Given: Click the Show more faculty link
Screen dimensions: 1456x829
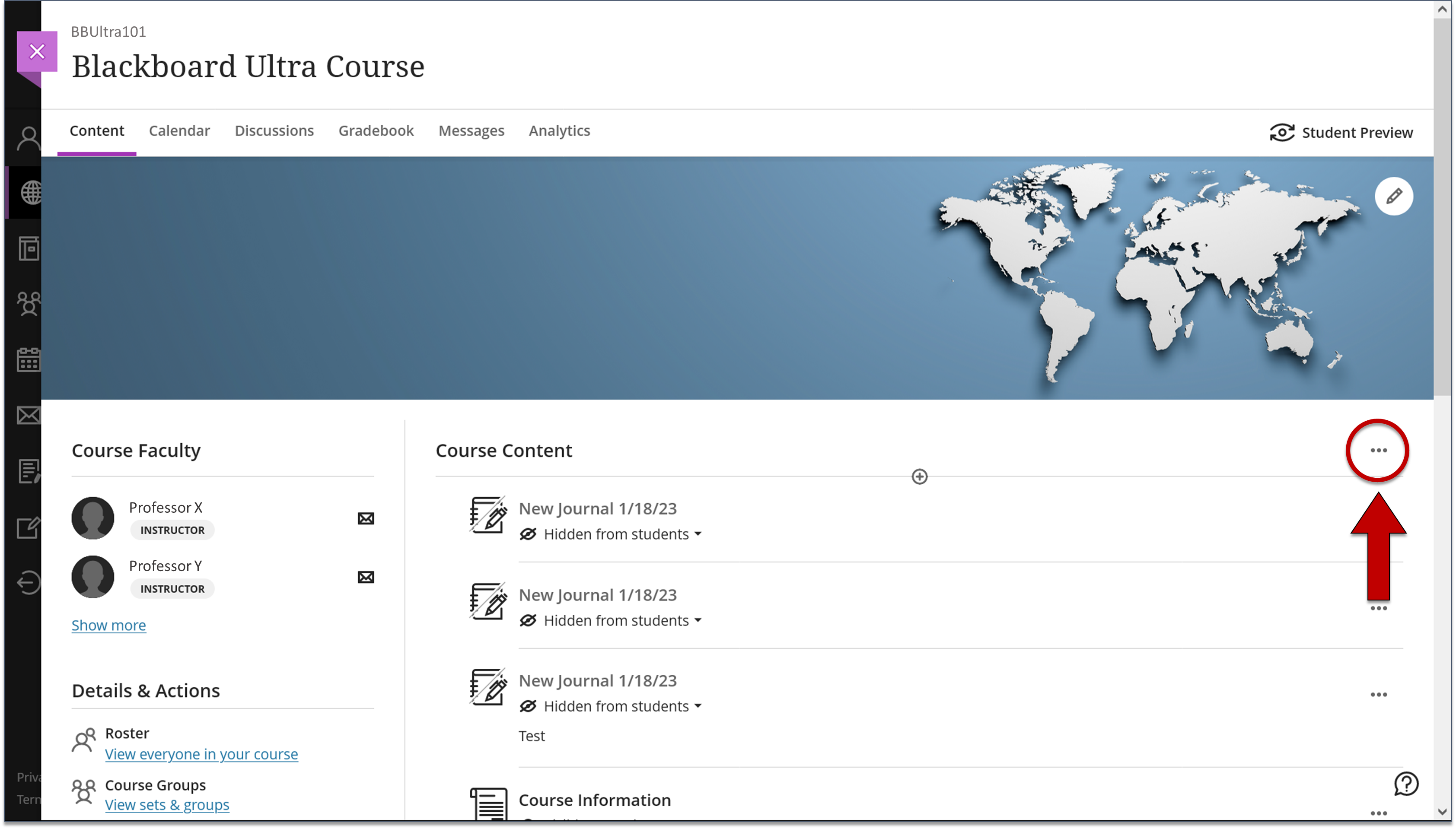Looking at the screenshot, I should point(109,625).
